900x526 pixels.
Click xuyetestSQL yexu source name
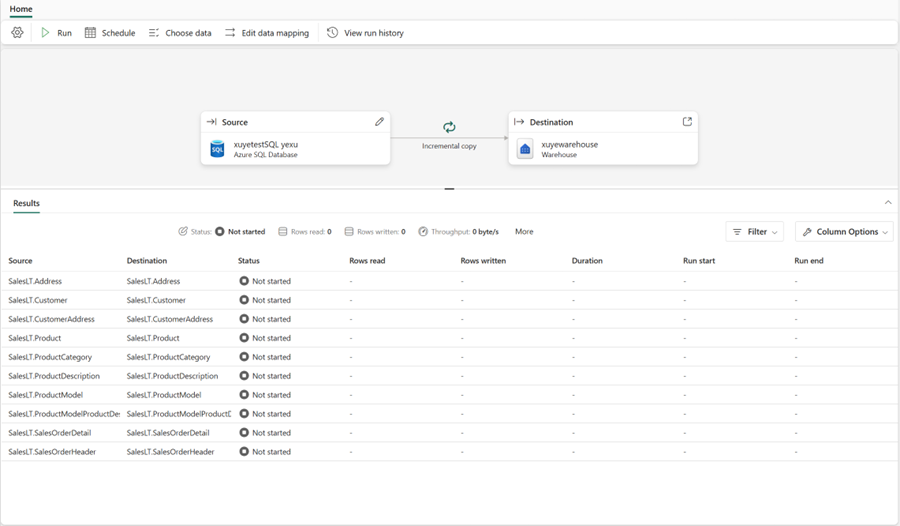click(x=266, y=145)
